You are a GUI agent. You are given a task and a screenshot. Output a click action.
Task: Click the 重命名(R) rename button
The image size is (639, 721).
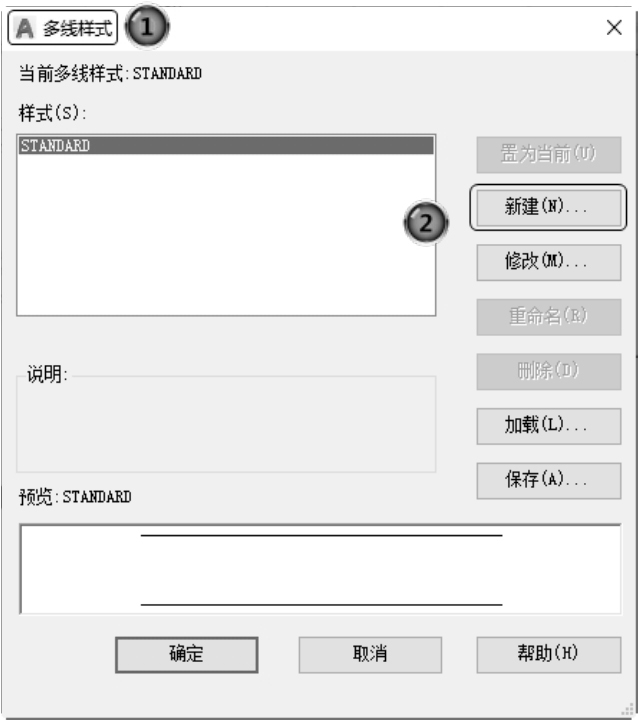[x=549, y=317]
